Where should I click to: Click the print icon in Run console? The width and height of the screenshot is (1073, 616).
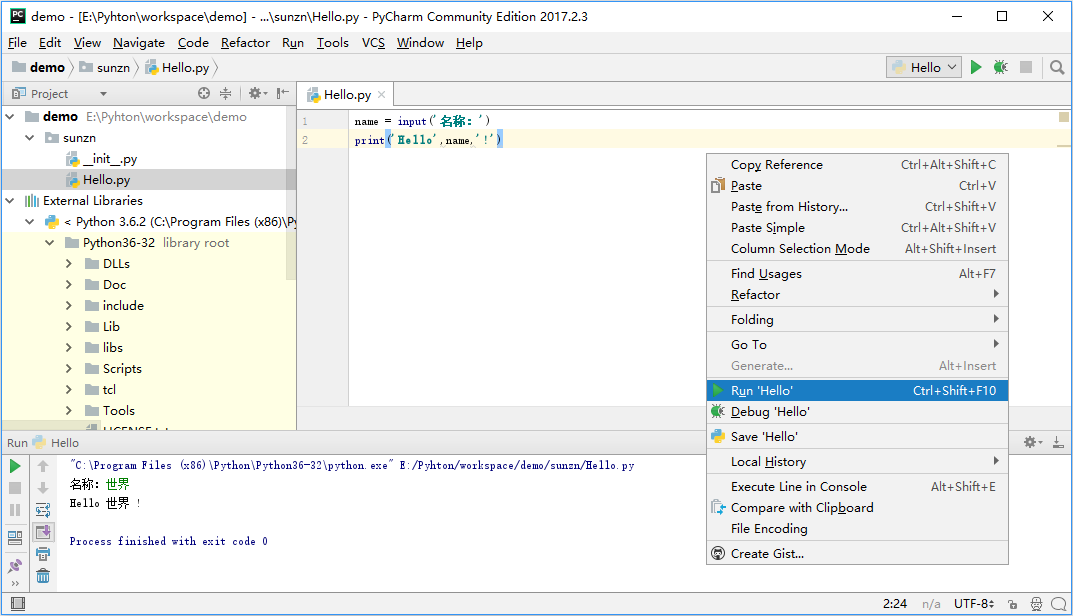[43, 553]
